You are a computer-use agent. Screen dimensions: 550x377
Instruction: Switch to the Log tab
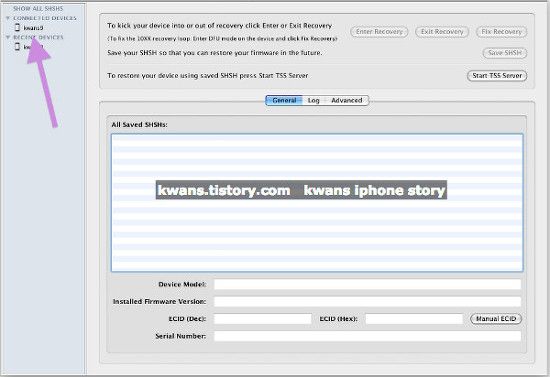click(x=314, y=100)
